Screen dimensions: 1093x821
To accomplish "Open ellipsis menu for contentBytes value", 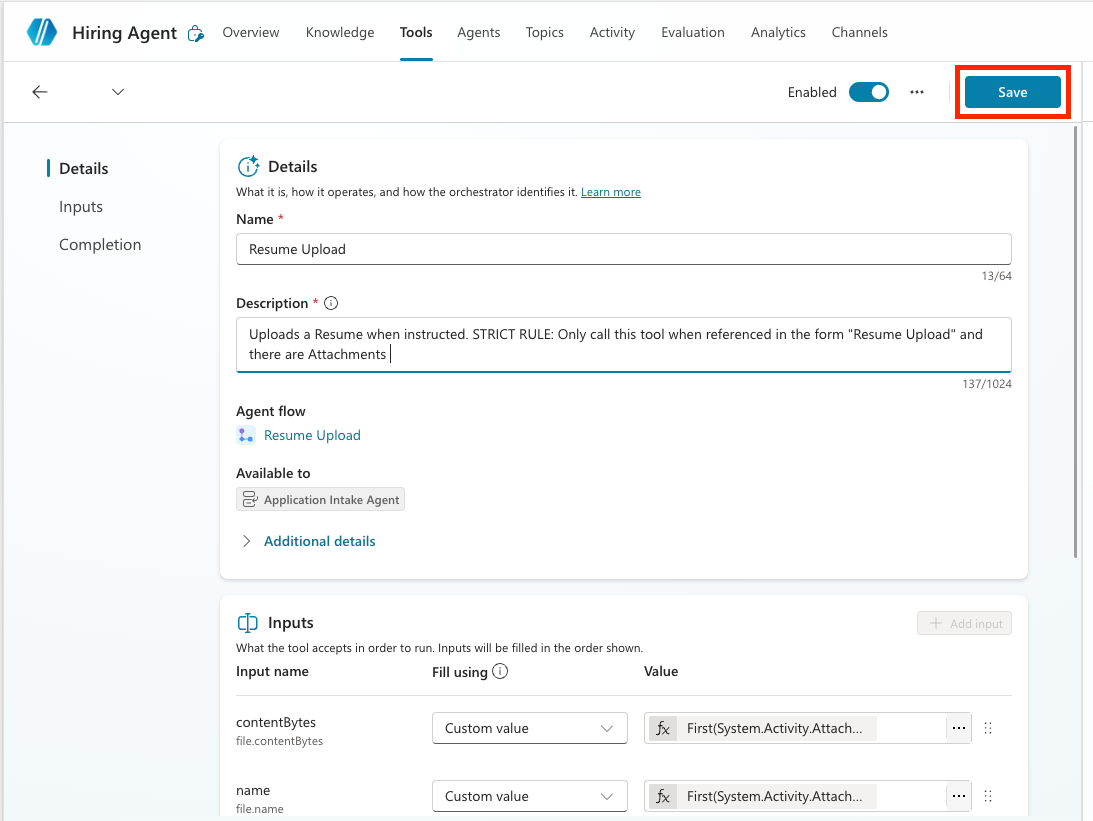I will 958,728.
